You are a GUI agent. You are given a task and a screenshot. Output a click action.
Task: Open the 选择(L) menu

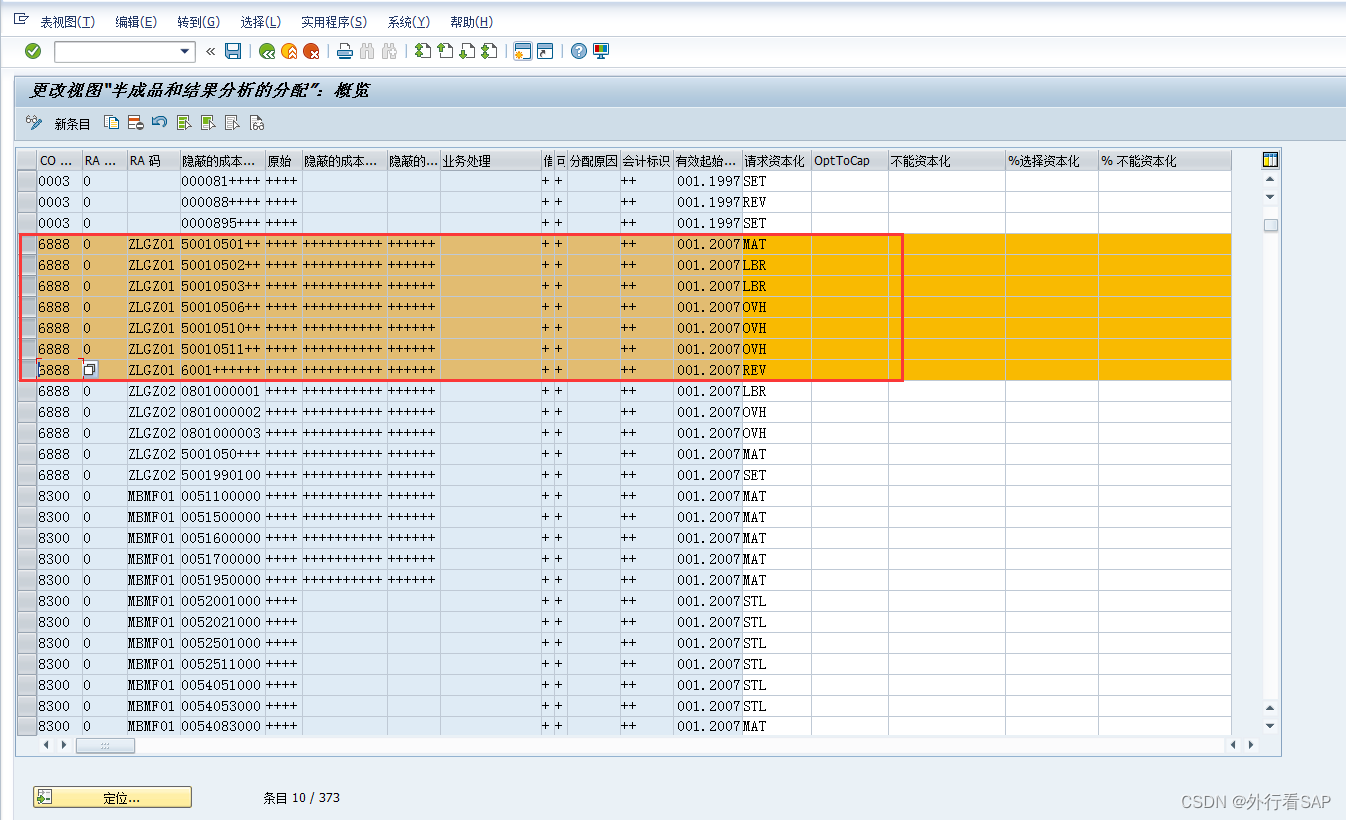[x=260, y=22]
